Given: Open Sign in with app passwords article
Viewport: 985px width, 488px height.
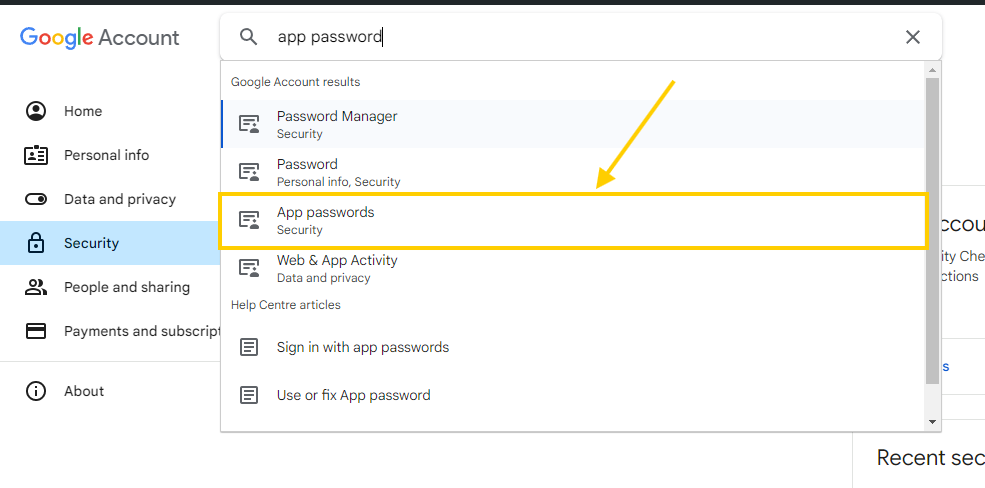Looking at the screenshot, I should click(x=573, y=347).
